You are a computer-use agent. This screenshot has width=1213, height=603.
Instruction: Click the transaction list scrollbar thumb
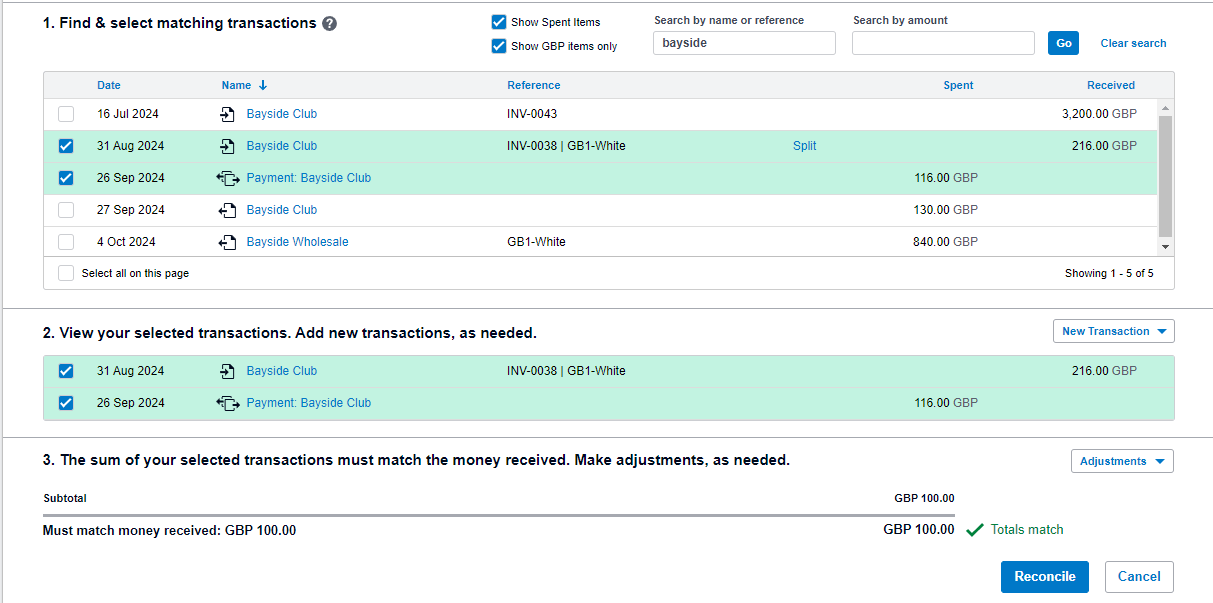(1165, 175)
